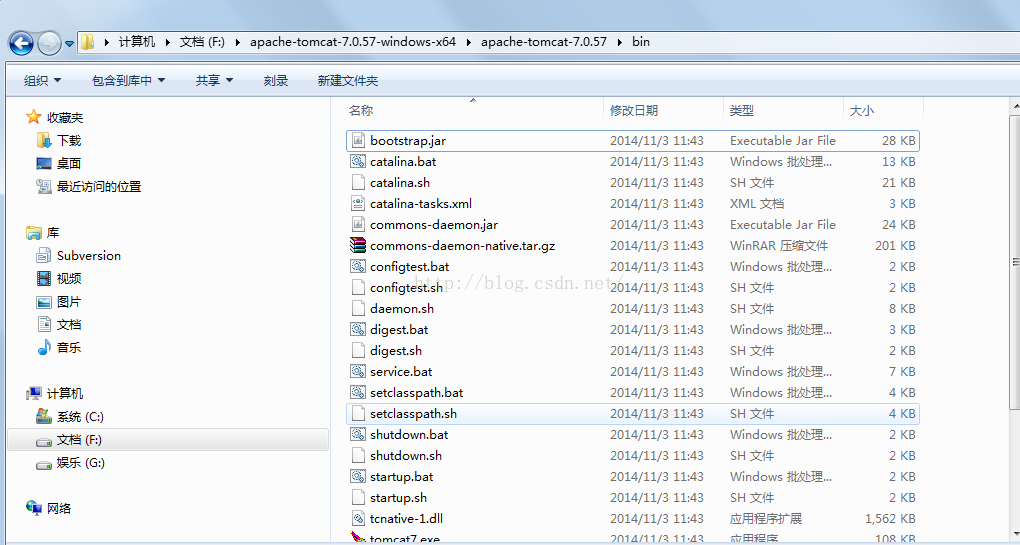
Task: Click the 库 libraries icon
Action: tap(34, 233)
